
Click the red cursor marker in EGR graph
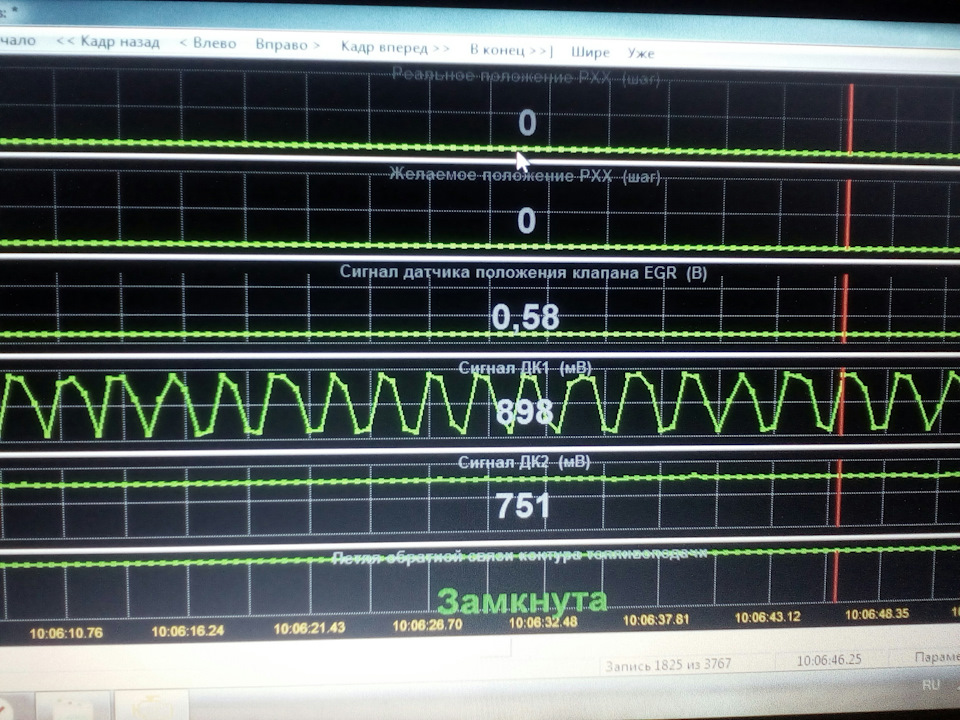(845, 309)
